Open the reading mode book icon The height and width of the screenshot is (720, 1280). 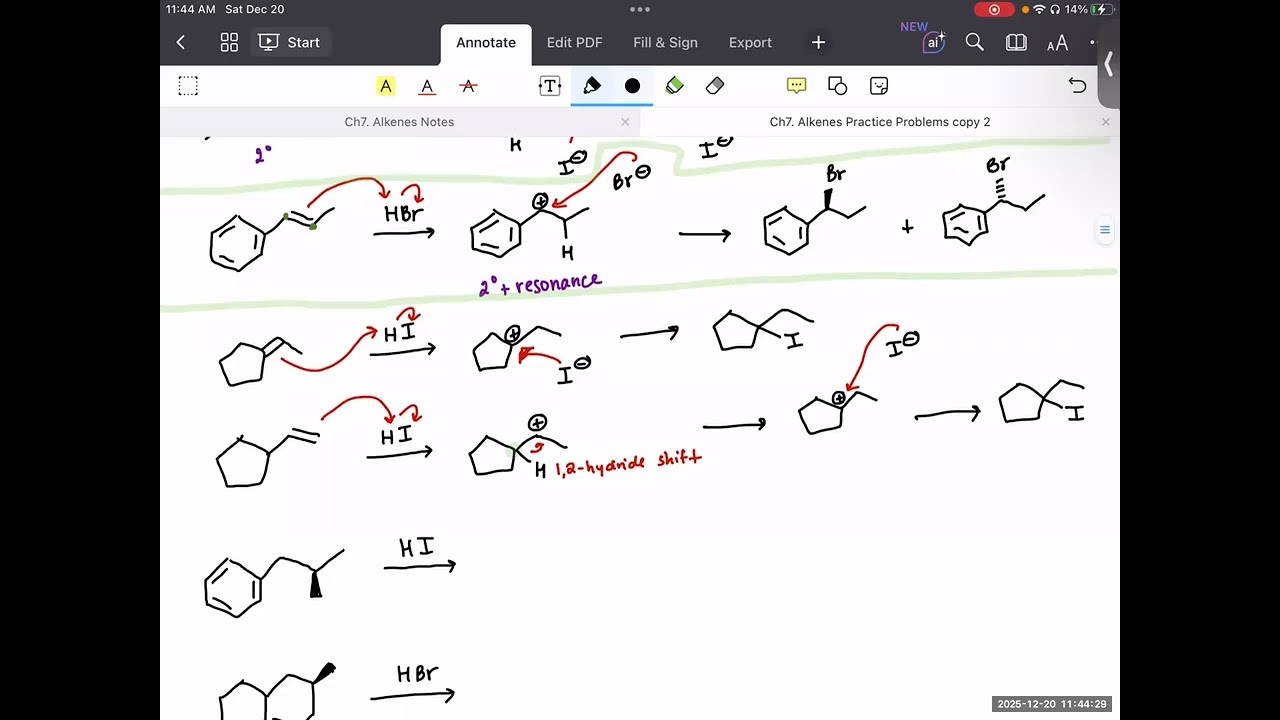1016,42
